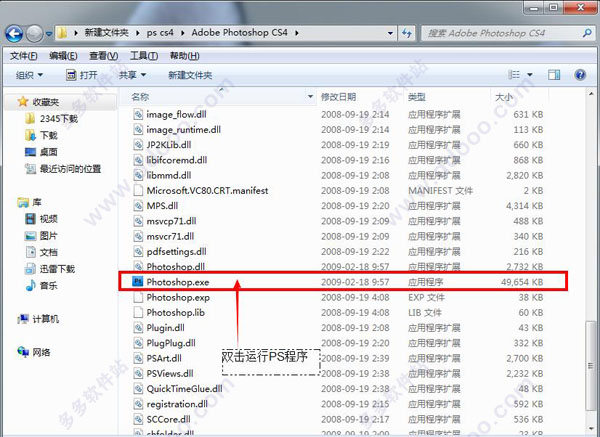Click the search magnifier icon

pos(587,33)
